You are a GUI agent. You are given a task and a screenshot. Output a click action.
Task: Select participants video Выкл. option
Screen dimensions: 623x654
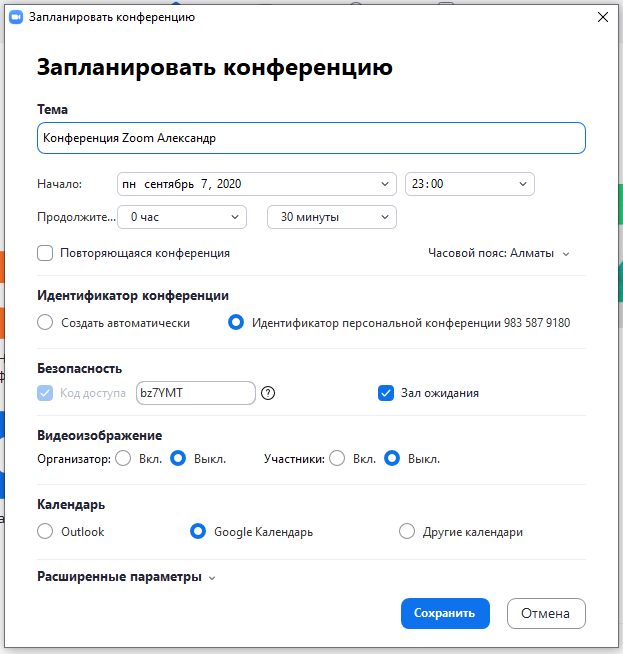(x=392, y=458)
